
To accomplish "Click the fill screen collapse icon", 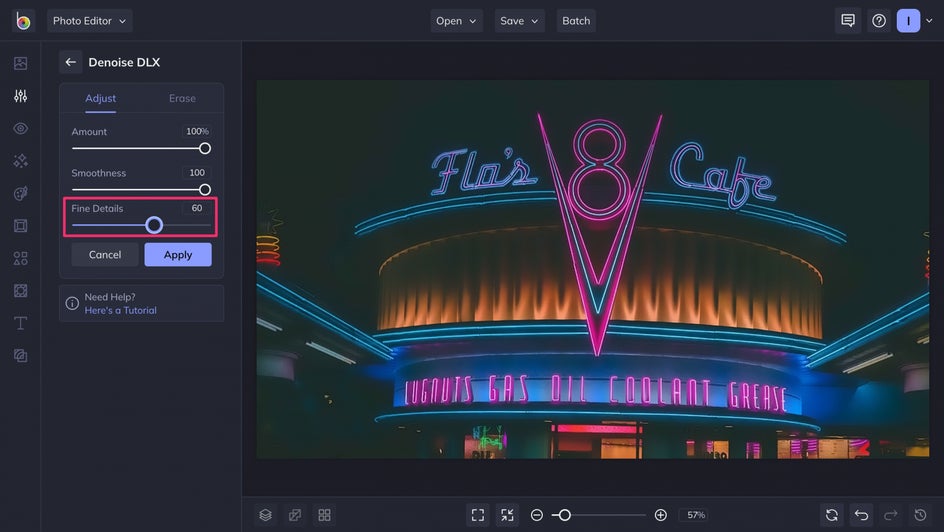I will (508, 515).
